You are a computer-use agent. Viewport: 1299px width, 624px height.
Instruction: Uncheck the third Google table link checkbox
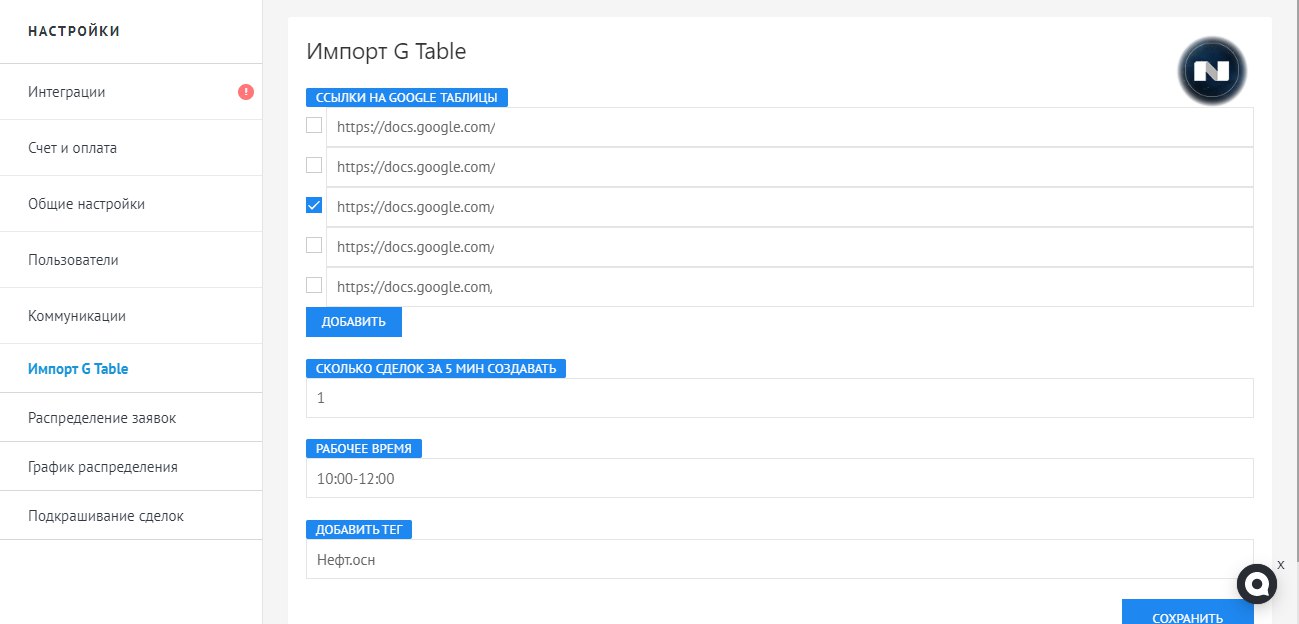[x=314, y=205]
